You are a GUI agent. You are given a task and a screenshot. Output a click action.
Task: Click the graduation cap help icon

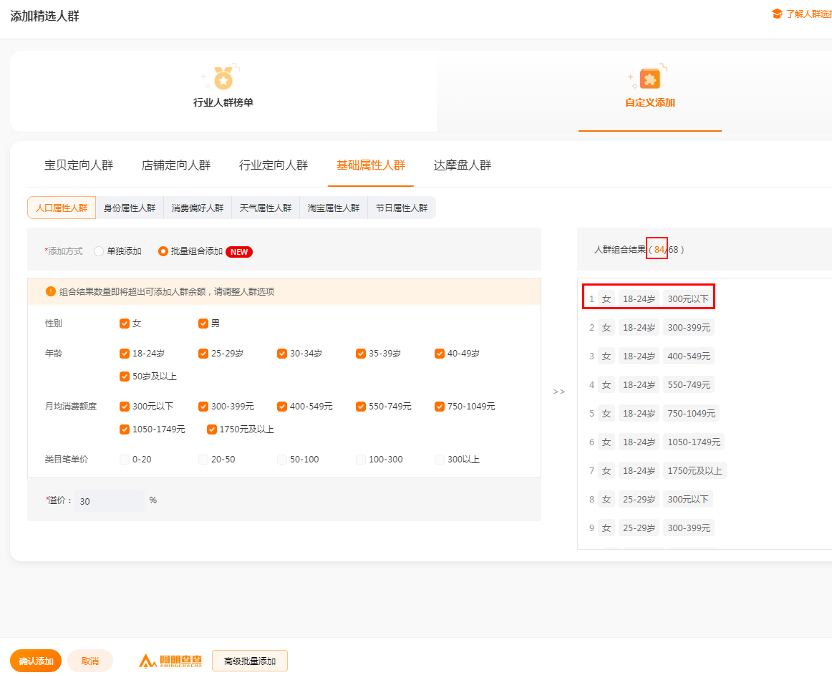click(x=776, y=14)
